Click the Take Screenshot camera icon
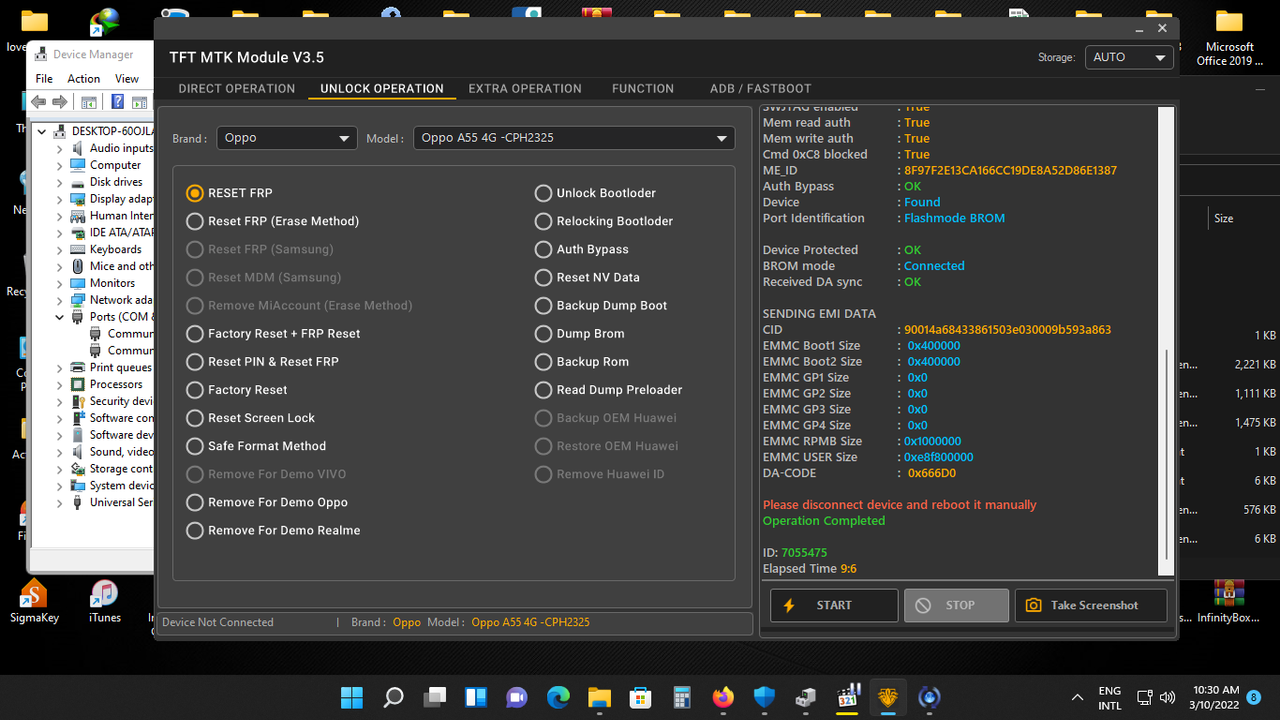Screen dimensions: 1280x720 1035,605
